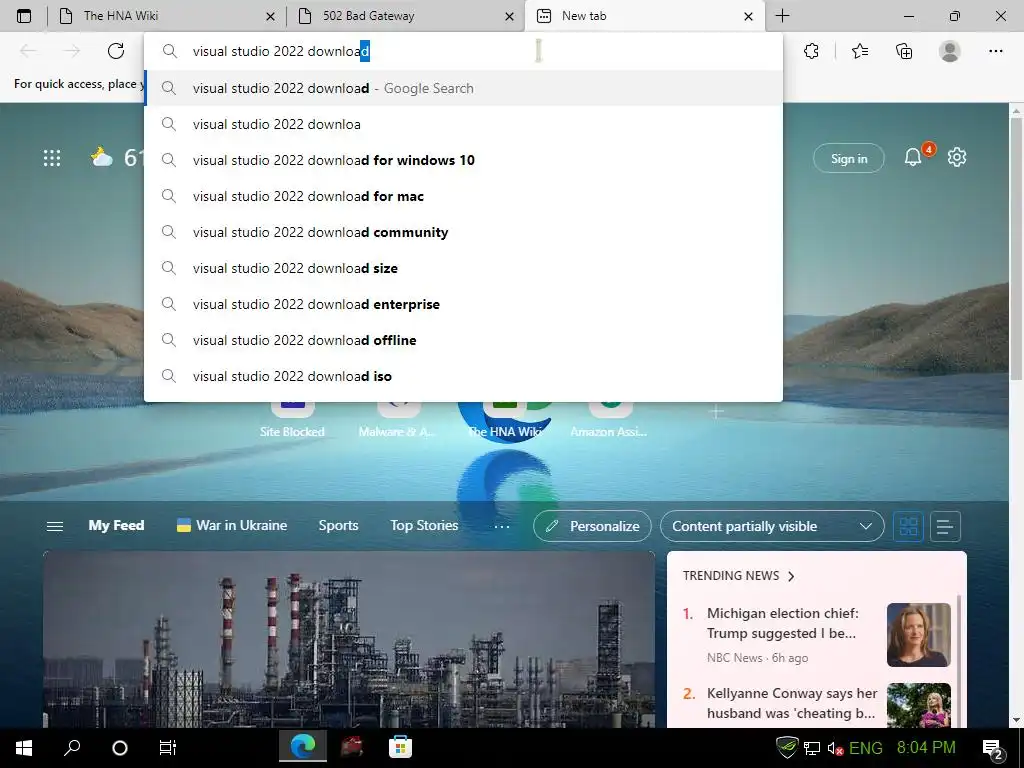Select suggestion 'download iso'
Viewport: 1024px width, 768px height.
(463, 376)
